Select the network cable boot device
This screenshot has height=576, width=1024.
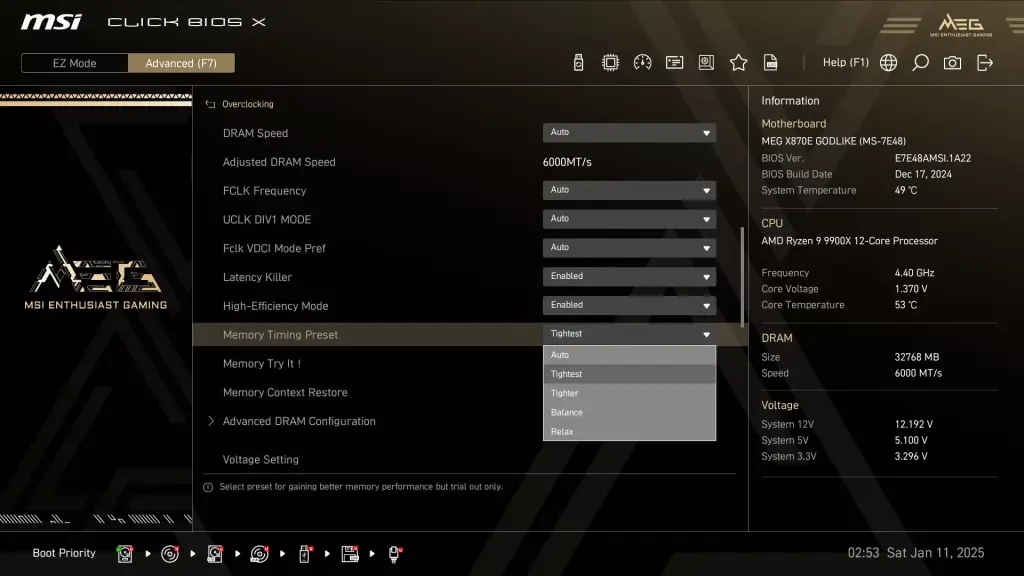(395, 554)
